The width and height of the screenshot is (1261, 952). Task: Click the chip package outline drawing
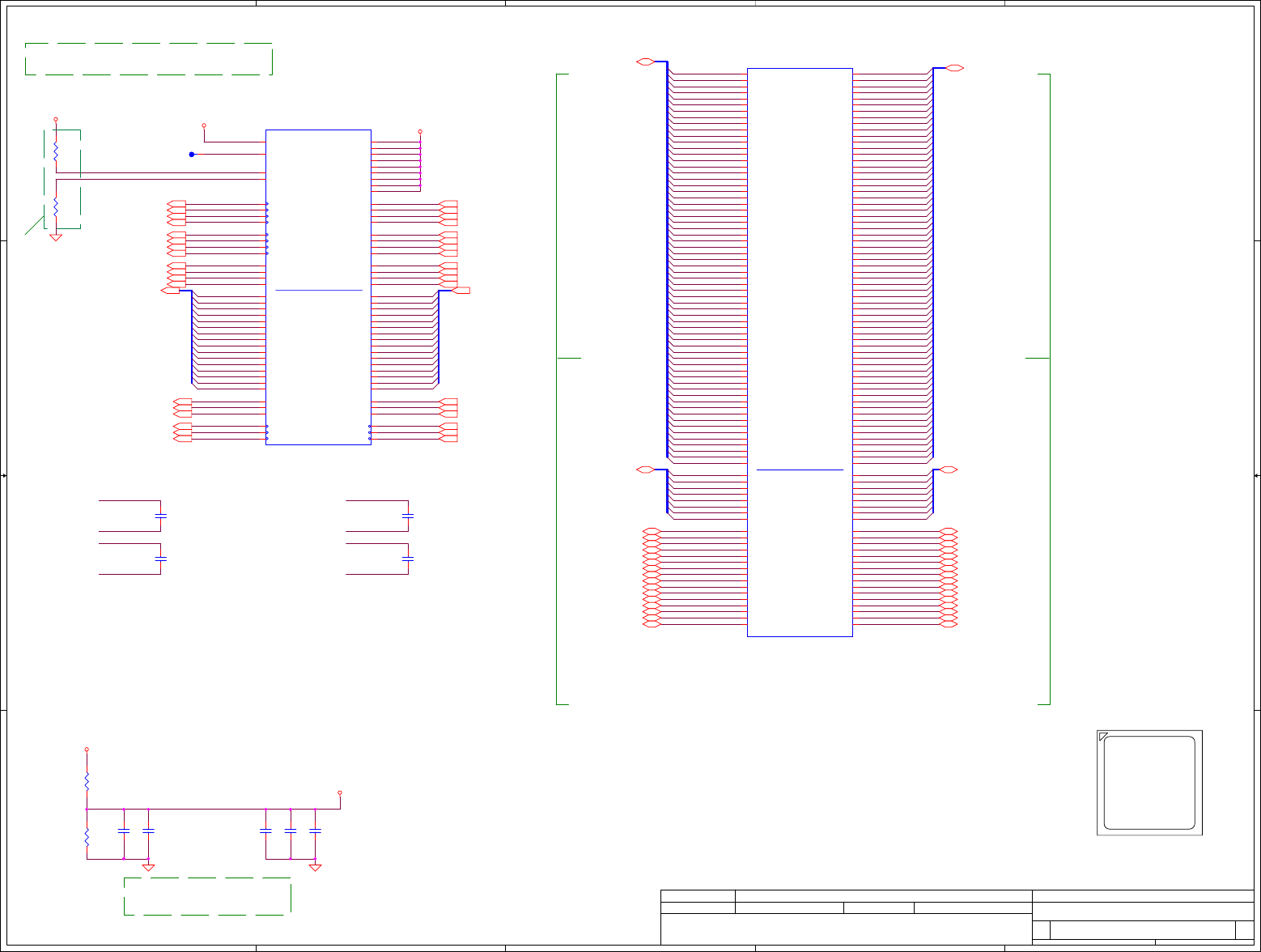coord(1149,783)
